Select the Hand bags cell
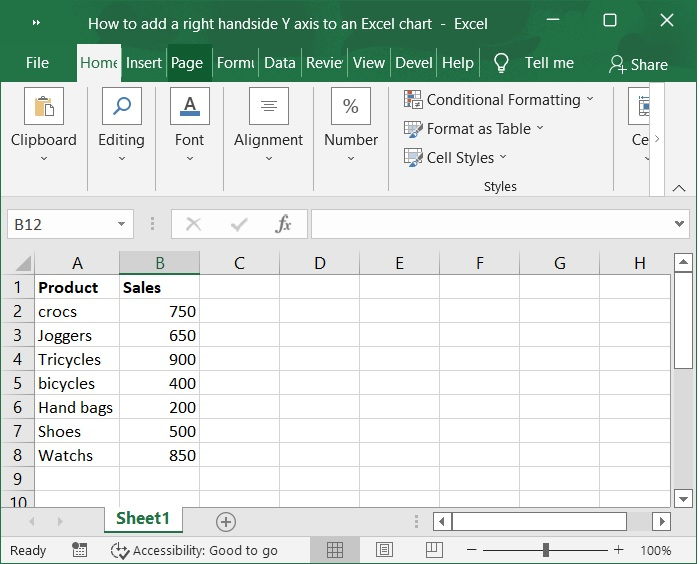This screenshot has height=564, width=700. [77, 407]
